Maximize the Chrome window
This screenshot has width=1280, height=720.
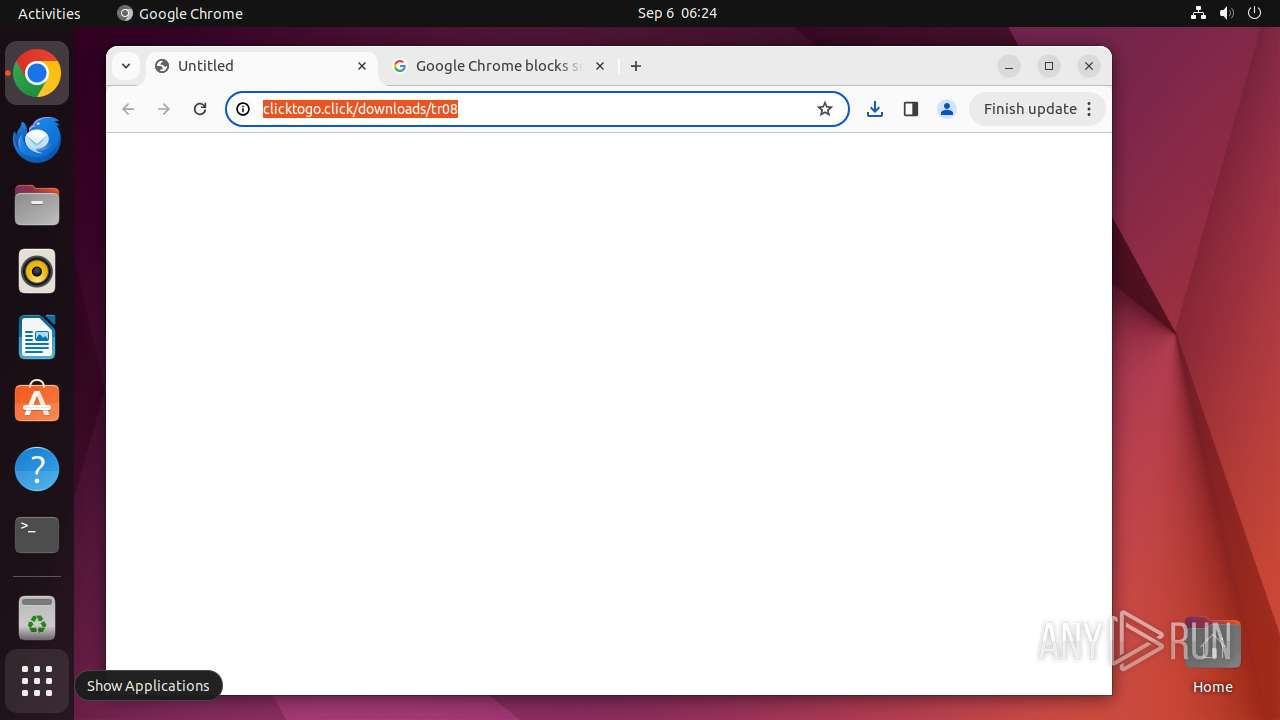(1049, 66)
